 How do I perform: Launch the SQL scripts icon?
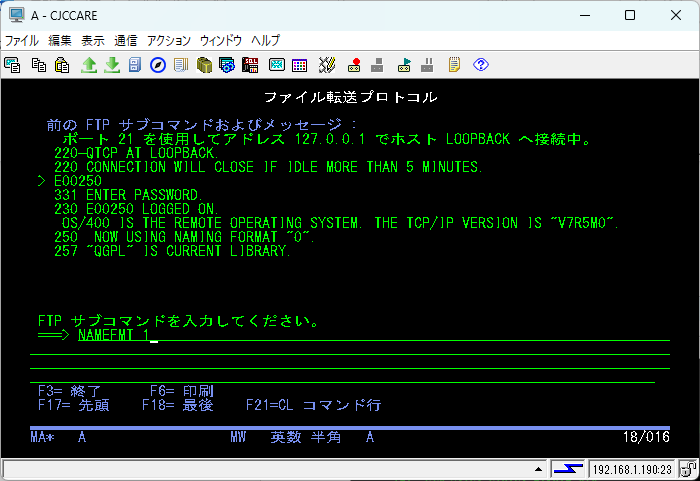(x=250, y=65)
